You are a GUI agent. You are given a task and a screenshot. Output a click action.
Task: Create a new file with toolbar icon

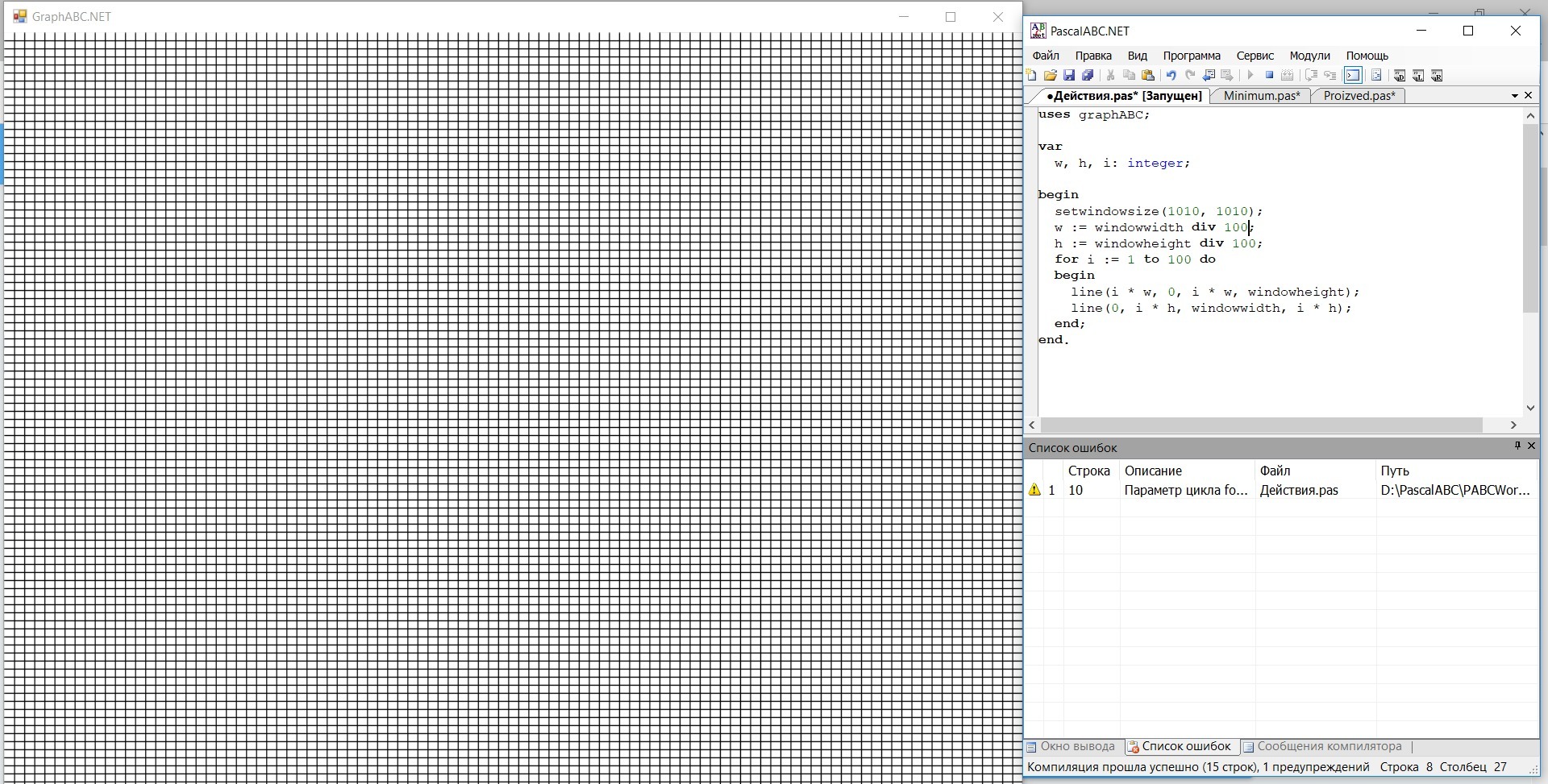point(1031,76)
